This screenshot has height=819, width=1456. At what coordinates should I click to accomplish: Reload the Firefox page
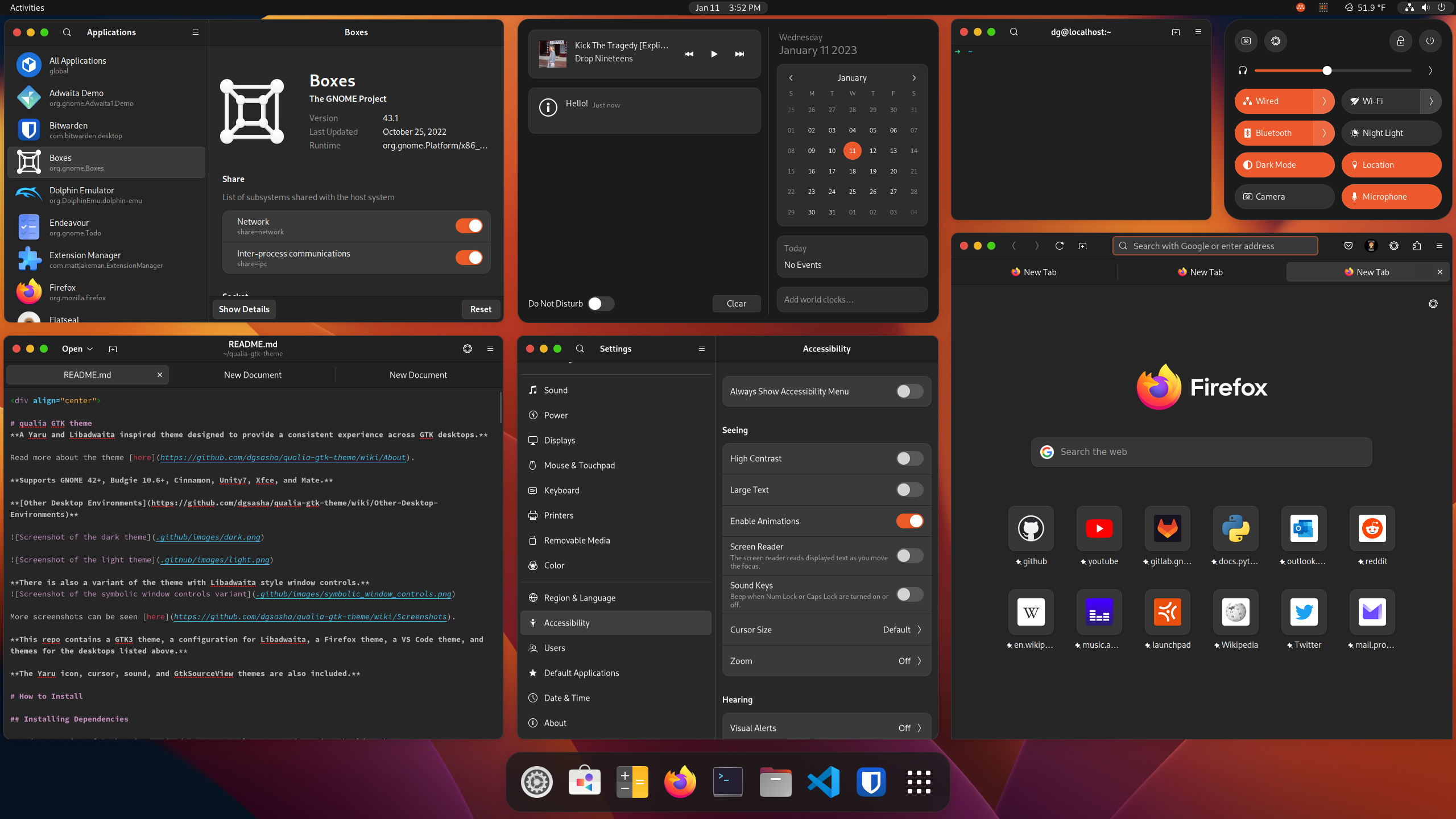1059,246
